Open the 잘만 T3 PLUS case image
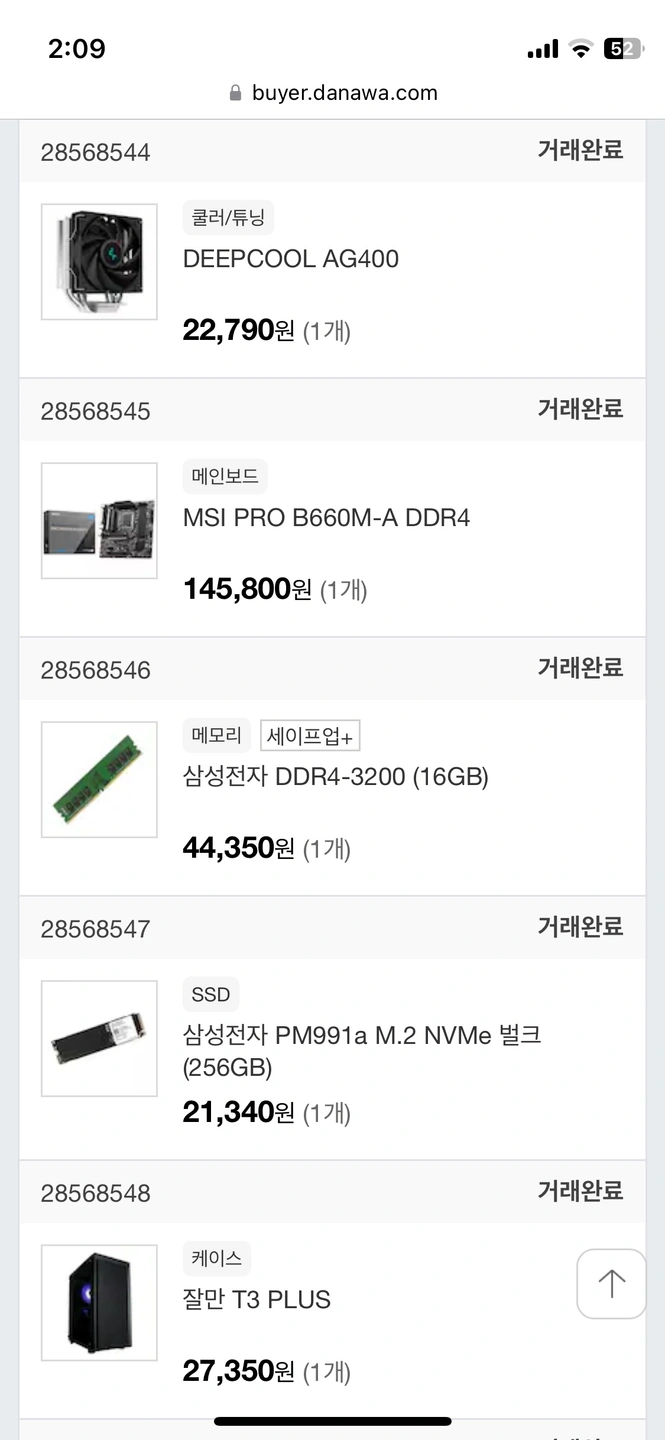 99,1303
